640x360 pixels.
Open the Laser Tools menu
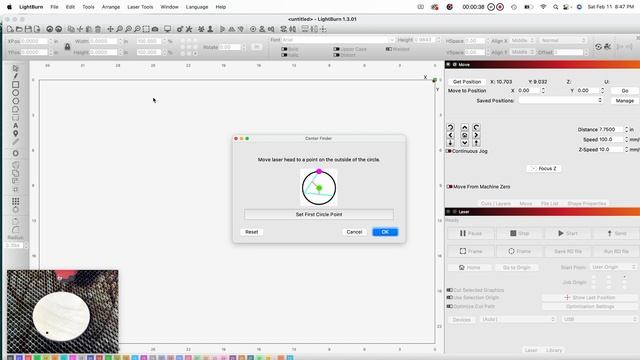tap(140, 7)
